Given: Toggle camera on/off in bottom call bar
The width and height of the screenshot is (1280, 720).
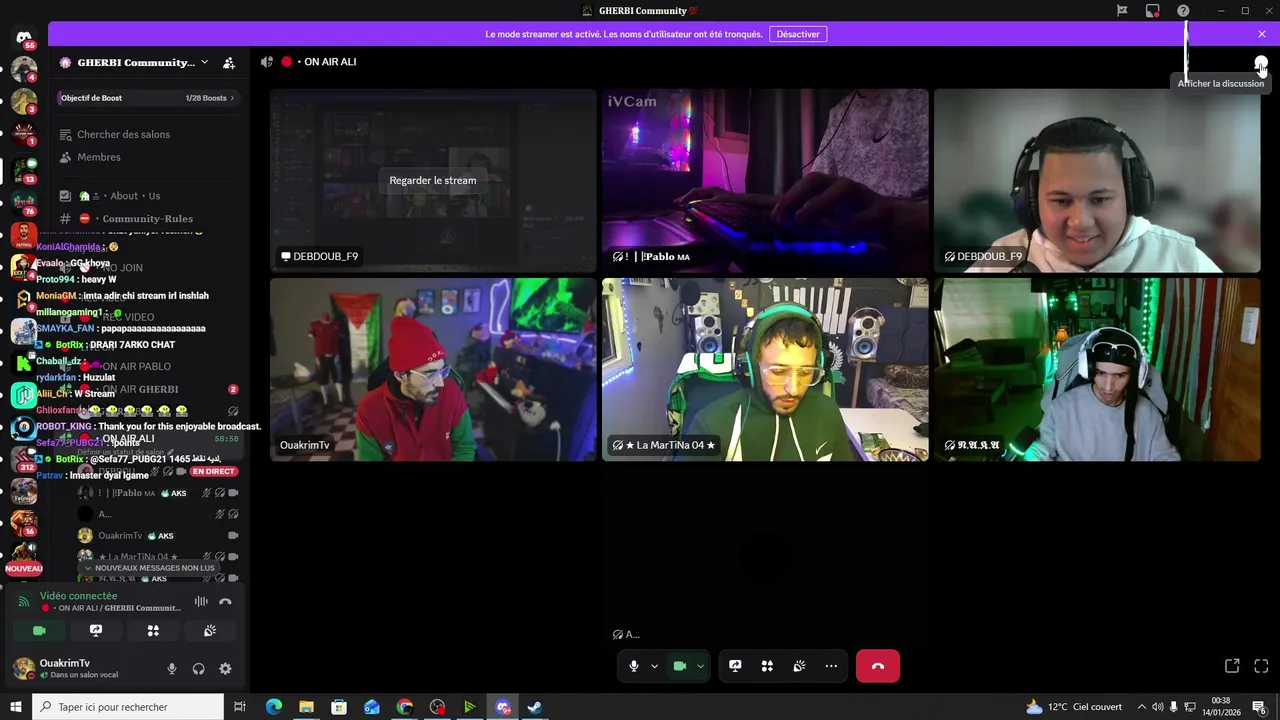Looking at the screenshot, I should pyautogui.click(x=680, y=666).
